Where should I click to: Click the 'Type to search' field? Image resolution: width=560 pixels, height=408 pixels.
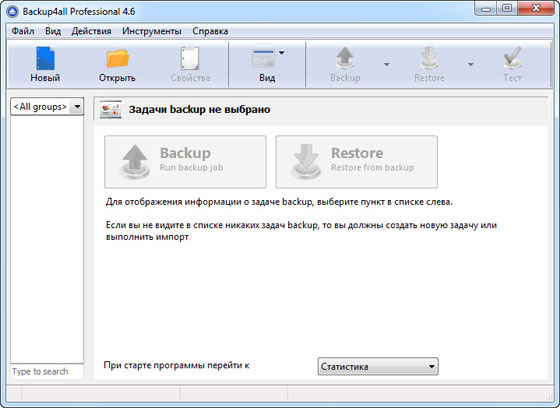click(47, 372)
